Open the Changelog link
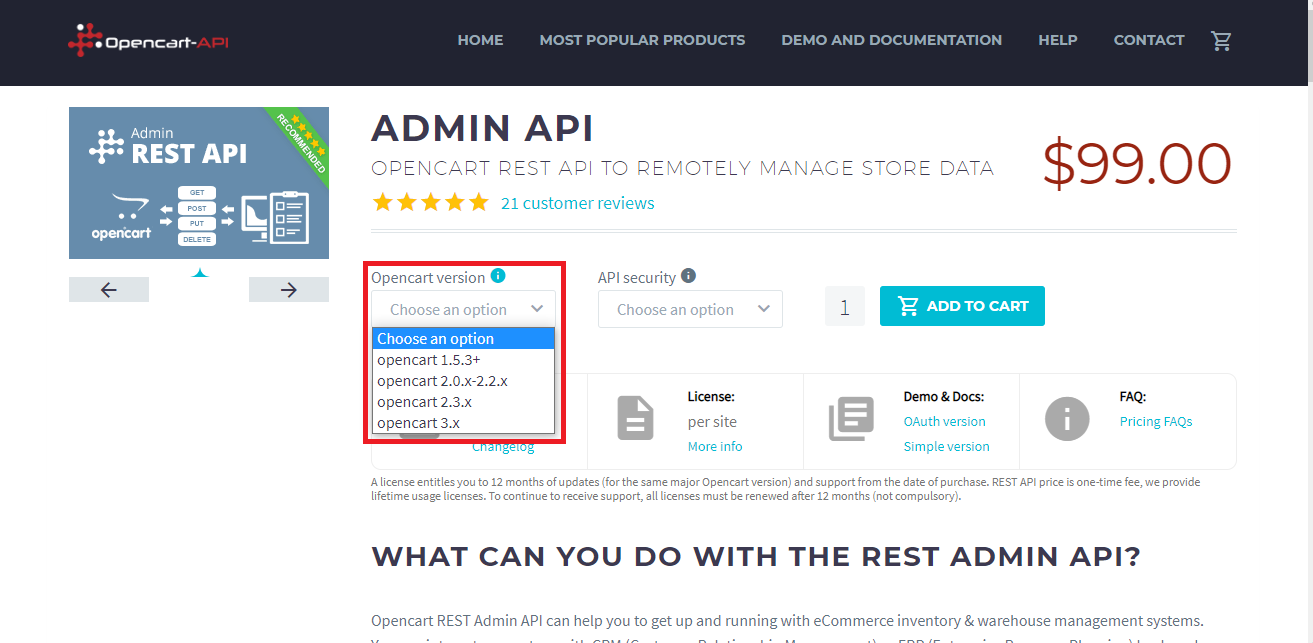Image resolution: width=1313 pixels, height=643 pixels. (x=503, y=447)
